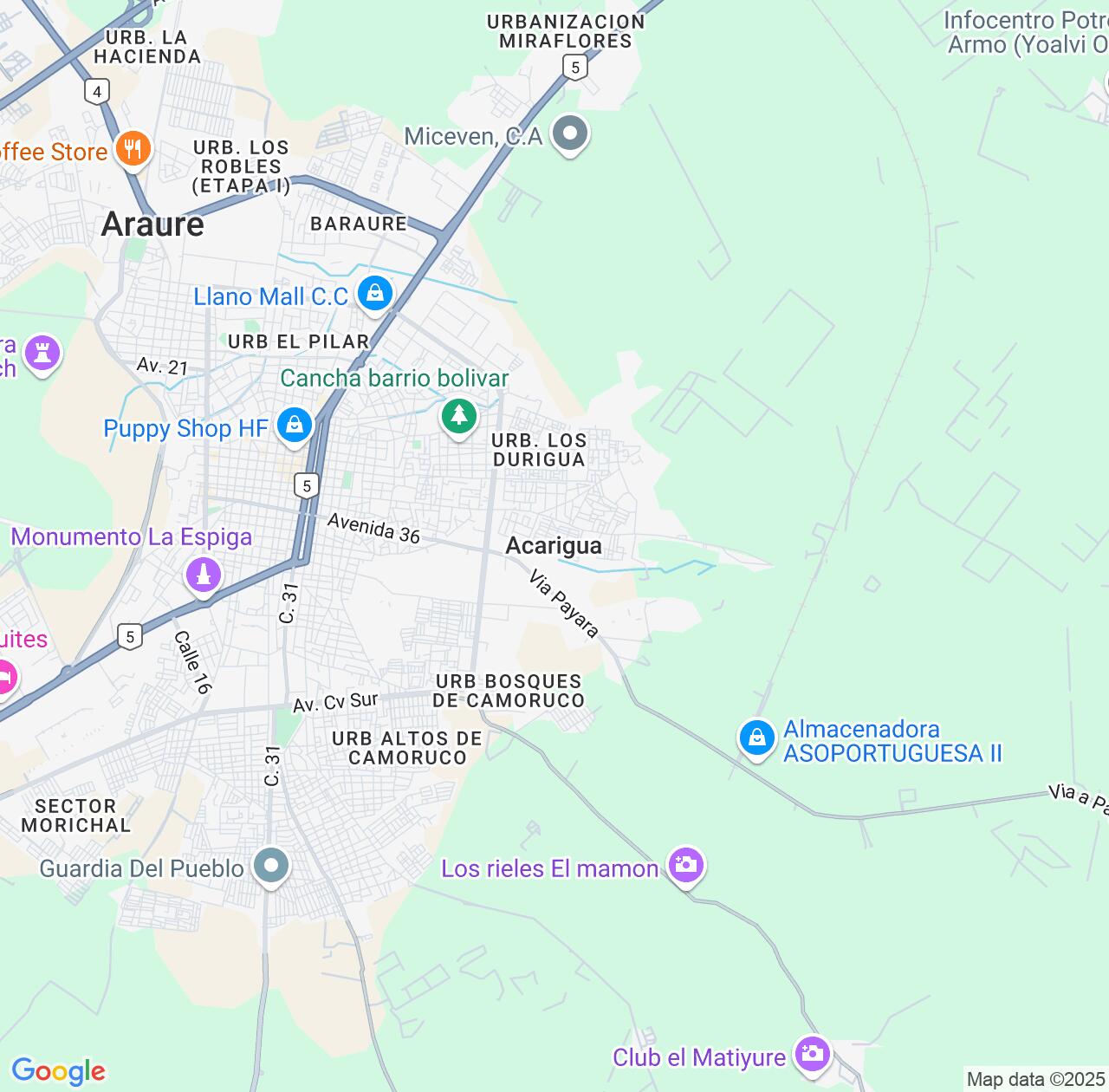This screenshot has height=1092, width=1109.
Task: Click the Los rieles El mamon camera pin
Action: click(x=686, y=866)
